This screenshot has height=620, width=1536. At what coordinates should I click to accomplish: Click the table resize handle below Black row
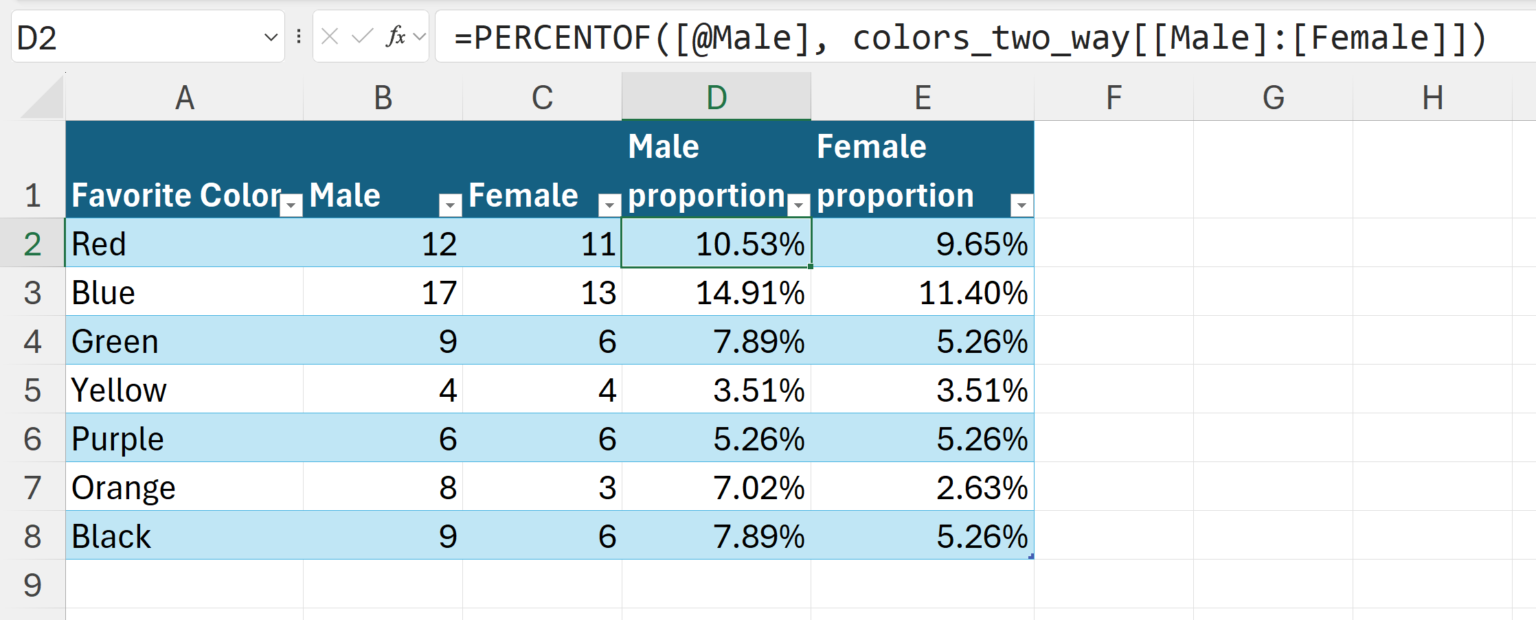(x=1030, y=556)
